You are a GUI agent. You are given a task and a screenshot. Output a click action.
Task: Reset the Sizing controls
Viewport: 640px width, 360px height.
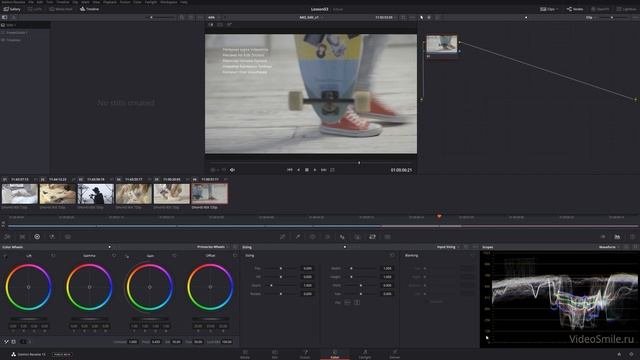pyautogui.click(x=392, y=256)
